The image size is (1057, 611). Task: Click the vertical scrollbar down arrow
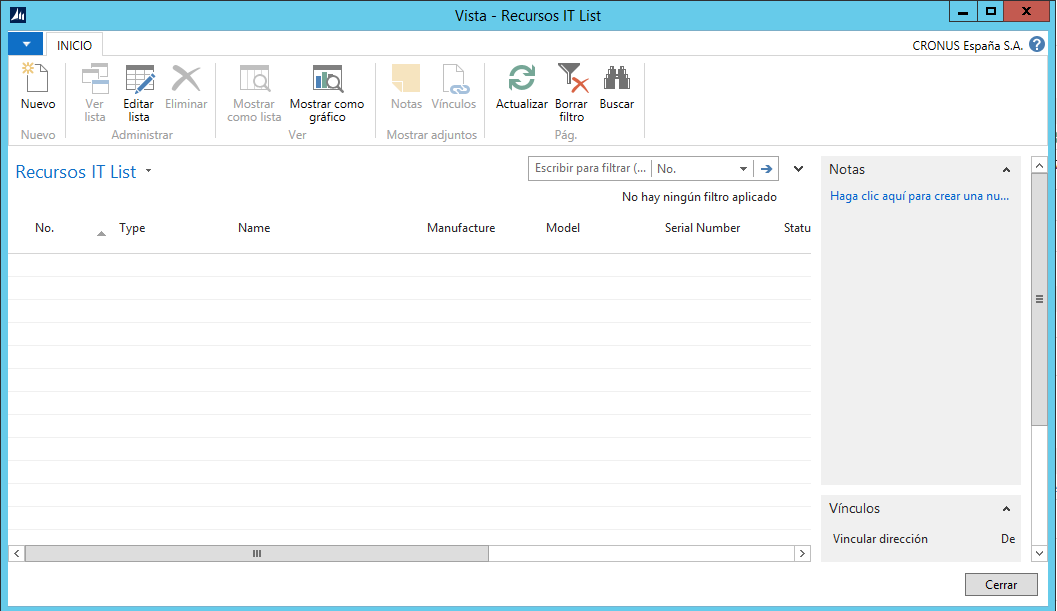pyautogui.click(x=1039, y=553)
